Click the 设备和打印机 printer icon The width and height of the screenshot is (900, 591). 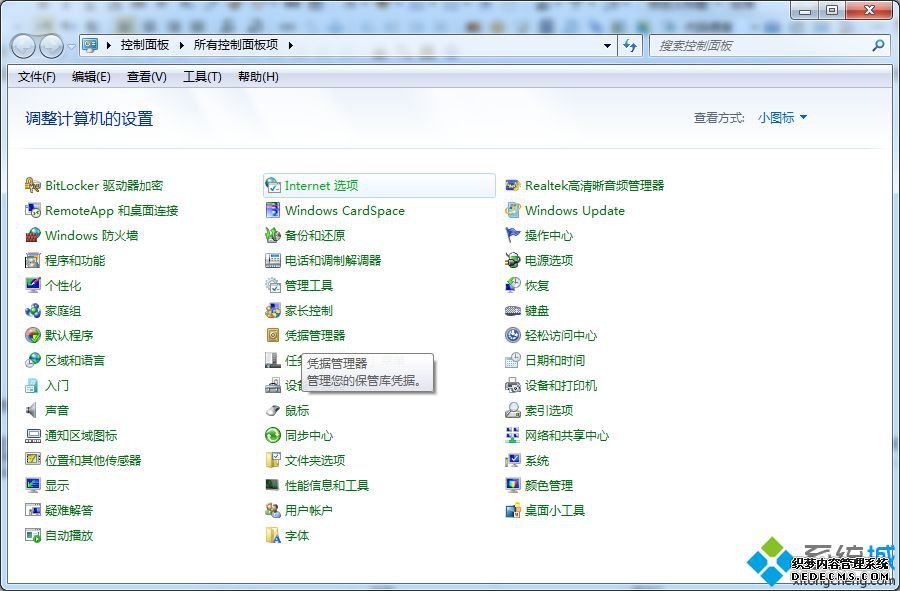[x=513, y=386]
